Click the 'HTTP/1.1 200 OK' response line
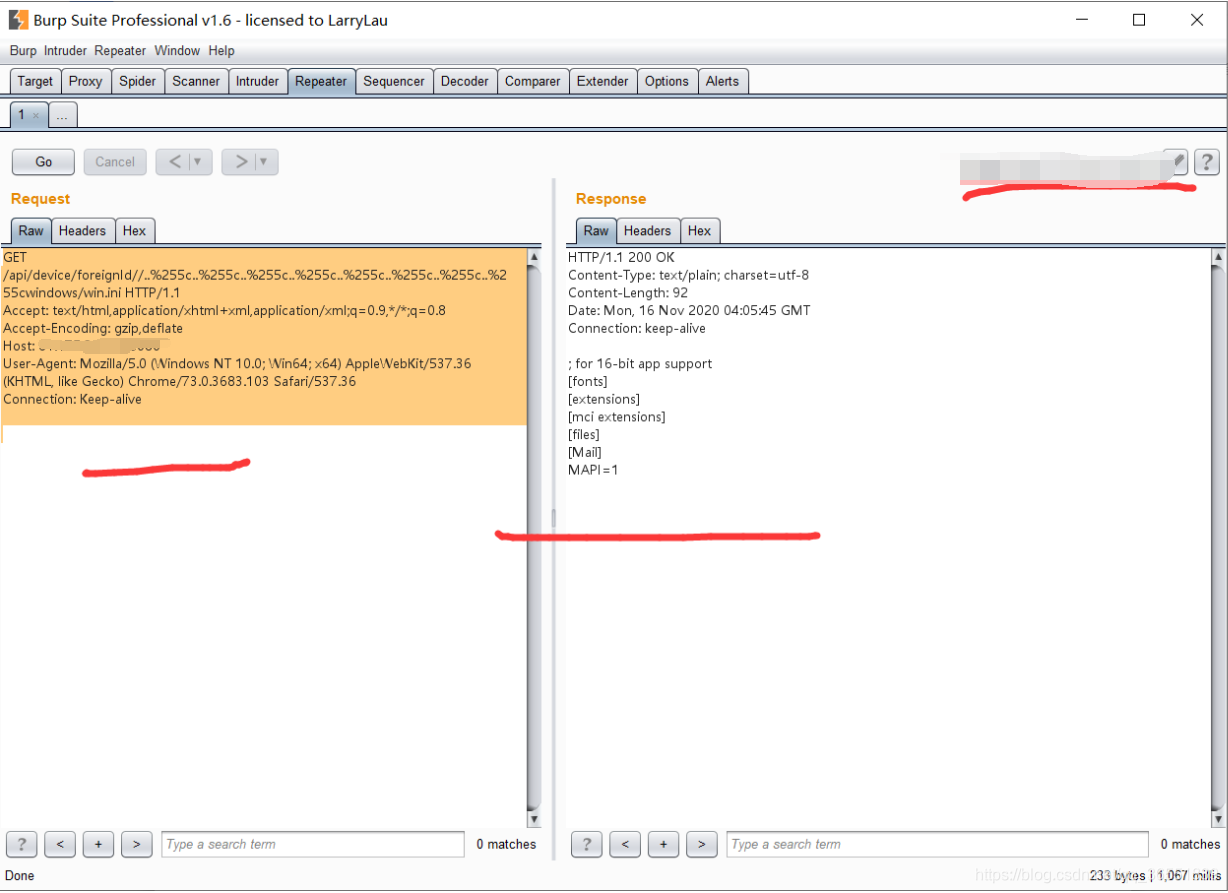The height and width of the screenshot is (893, 1228). [x=621, y=257]
